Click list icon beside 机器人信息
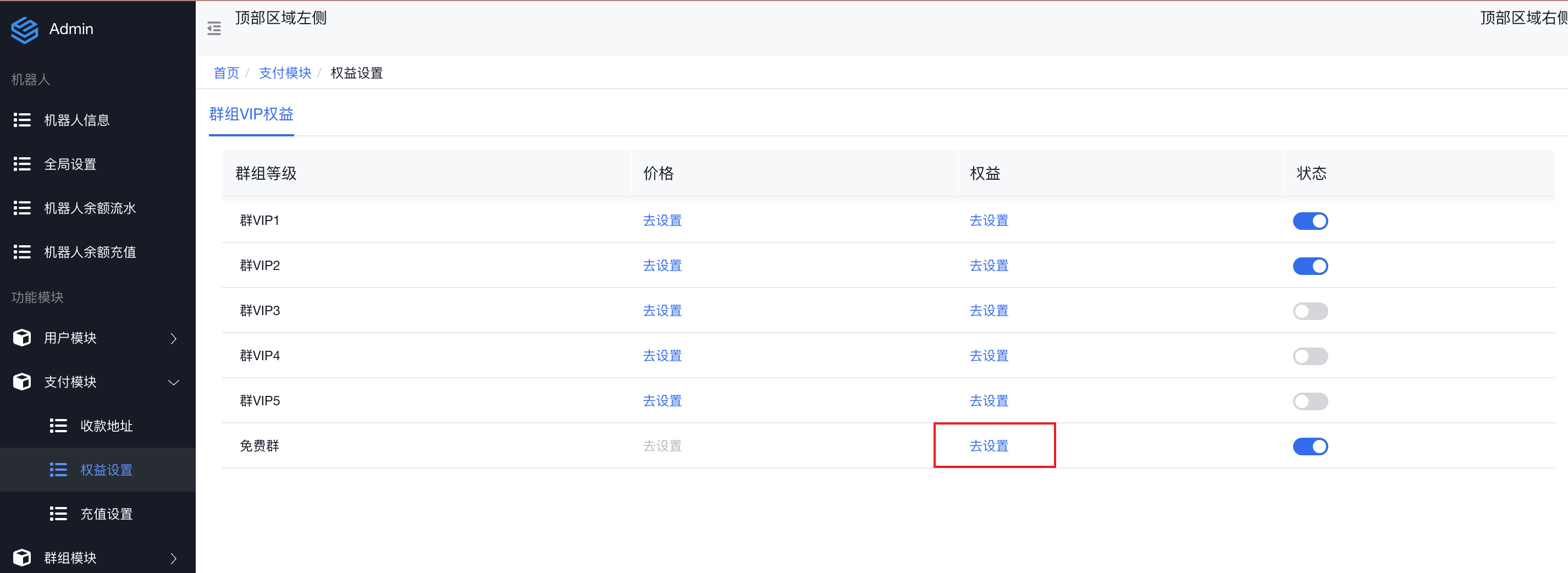 pos(23,120)
